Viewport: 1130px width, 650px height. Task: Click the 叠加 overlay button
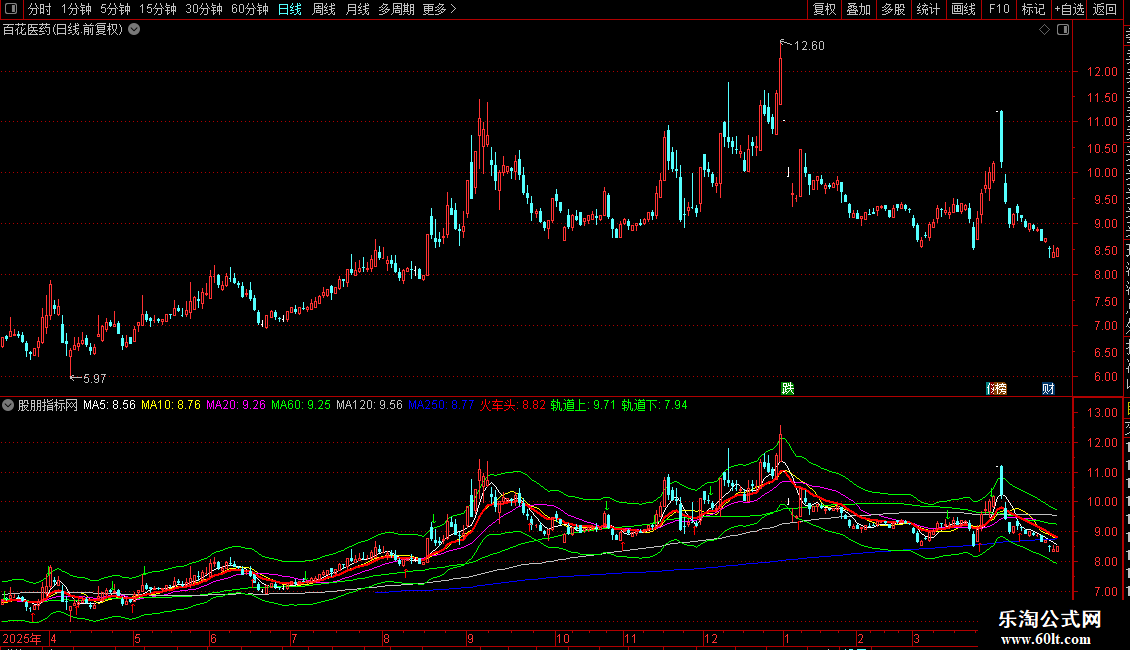click(858, 9)
